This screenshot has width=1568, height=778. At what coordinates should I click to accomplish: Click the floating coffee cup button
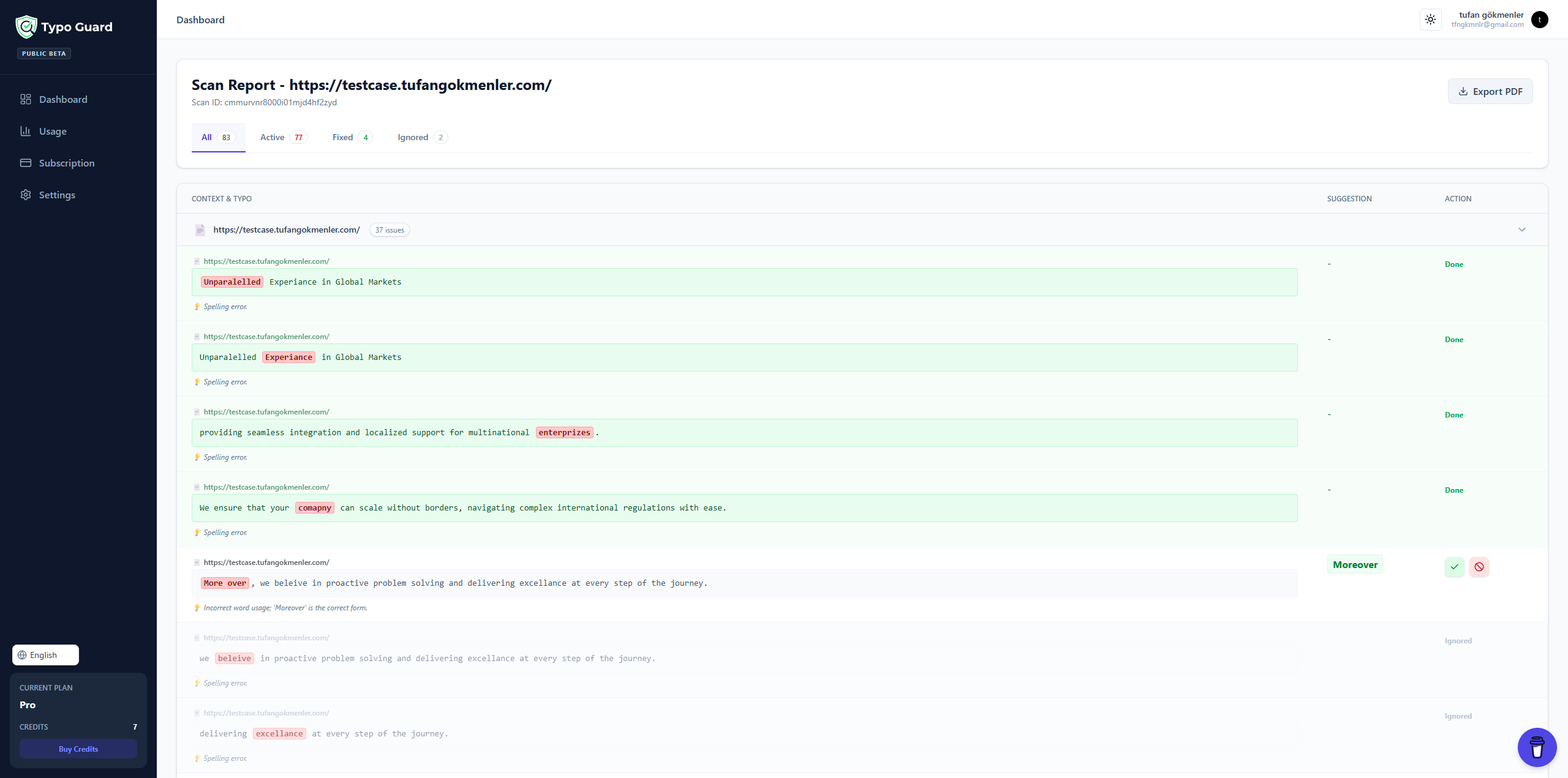tap(1536, 747)
